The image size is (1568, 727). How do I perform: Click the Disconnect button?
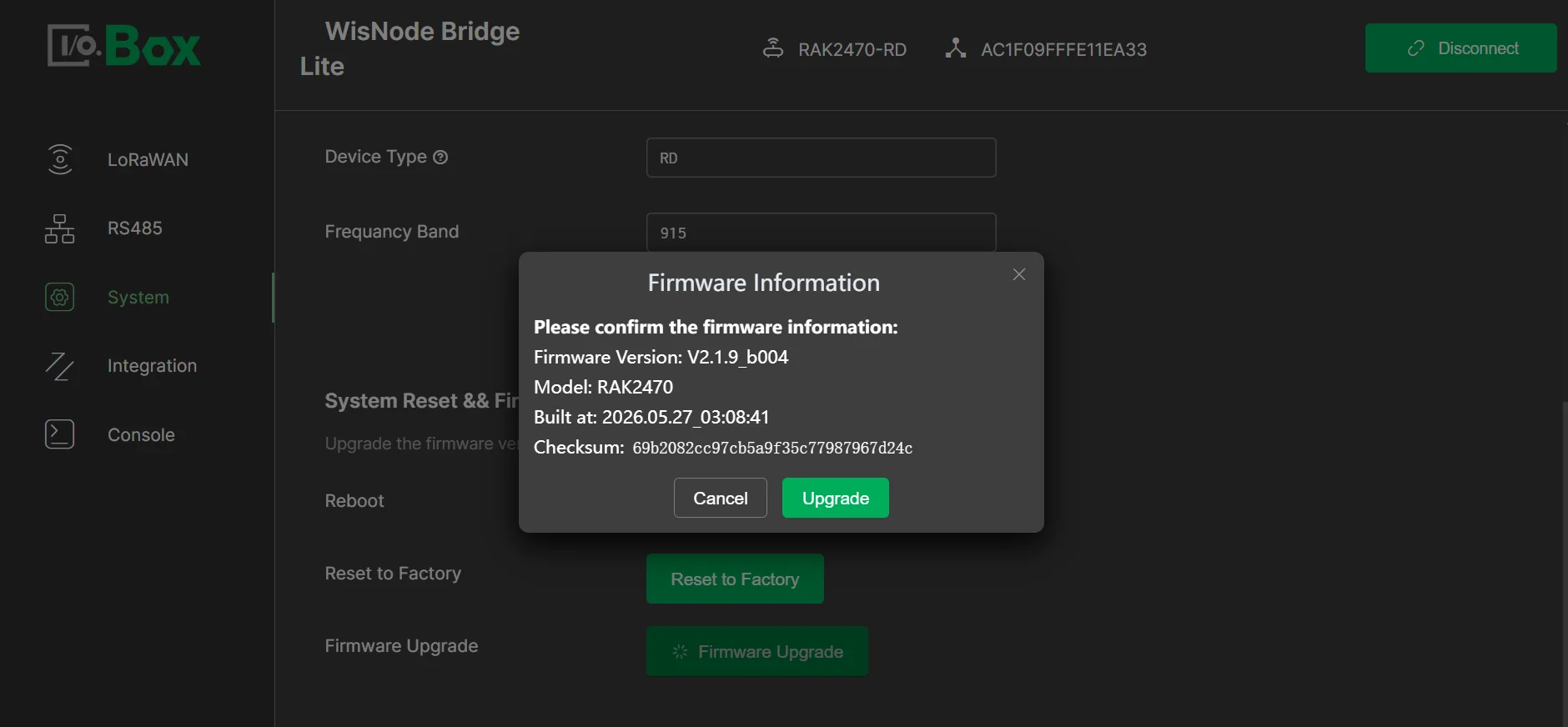[x=1460, y=48]
